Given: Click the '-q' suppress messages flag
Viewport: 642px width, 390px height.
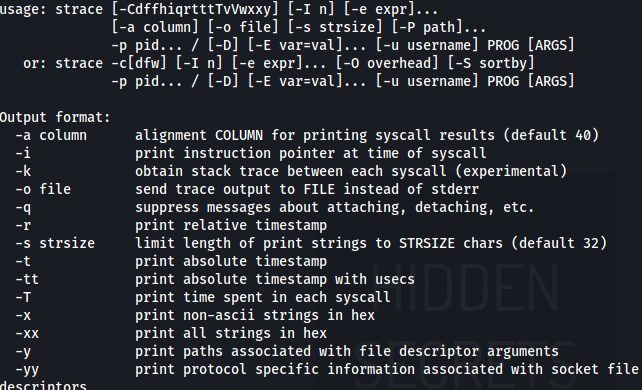Looking at the screenshot, I should 23,208.
